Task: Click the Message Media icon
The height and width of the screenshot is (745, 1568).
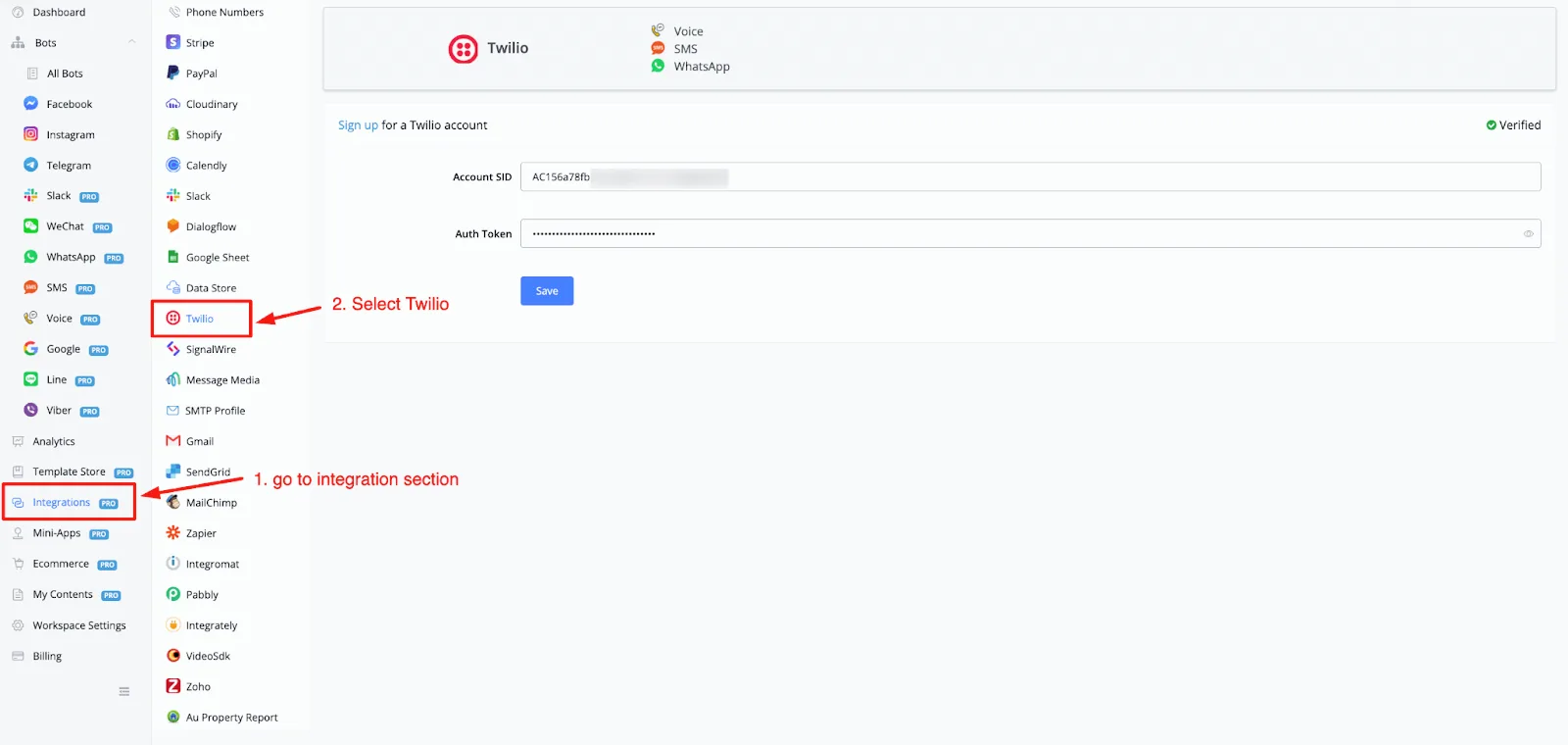Action: point(173,379)
